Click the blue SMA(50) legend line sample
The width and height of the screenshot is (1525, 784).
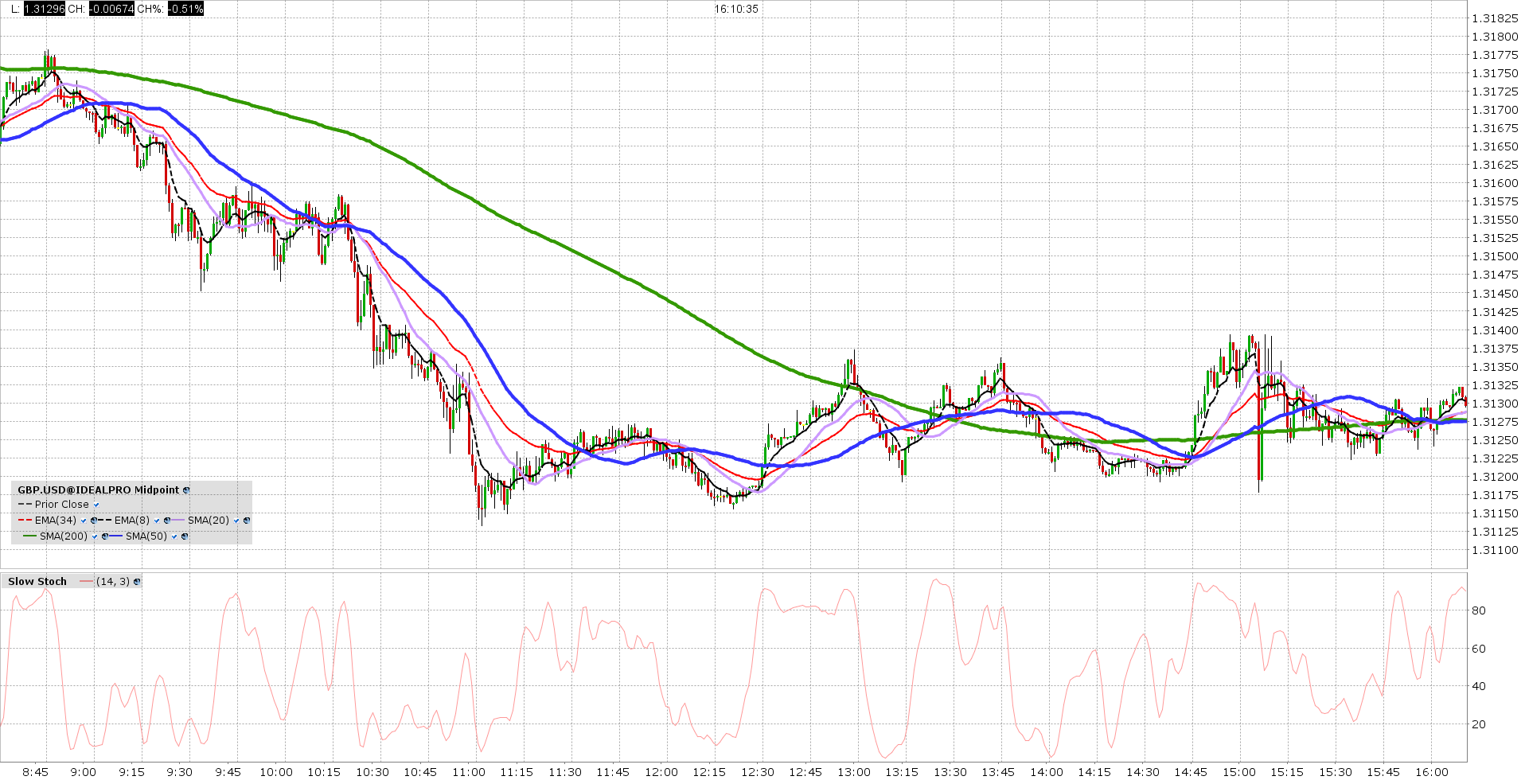(115, 536)
